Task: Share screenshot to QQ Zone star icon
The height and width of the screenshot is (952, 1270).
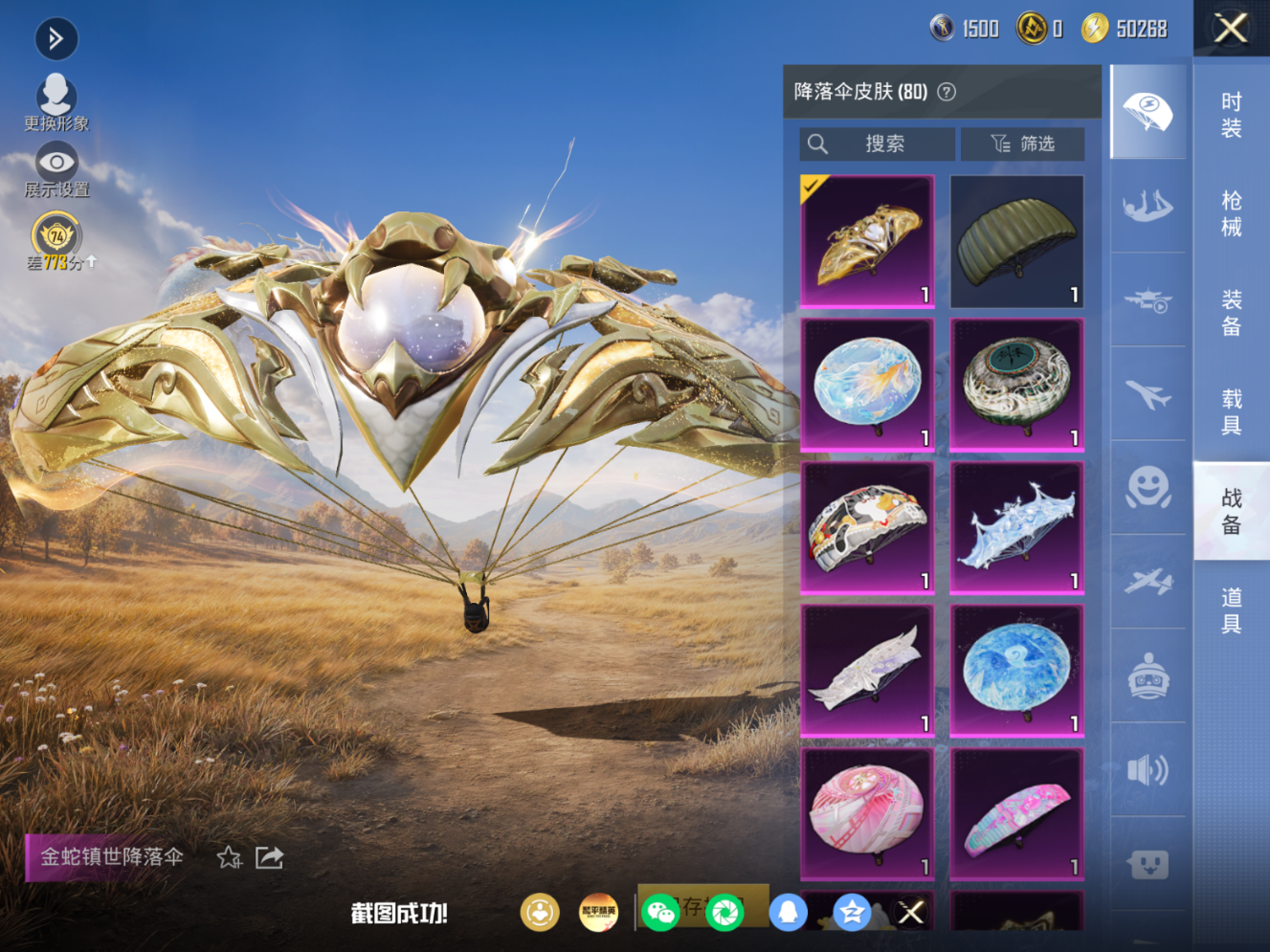Action: (851, 913)
